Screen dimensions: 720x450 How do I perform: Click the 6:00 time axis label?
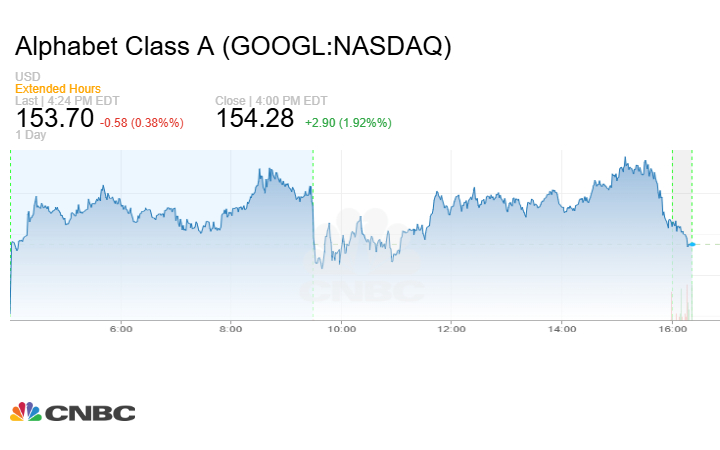121,328
